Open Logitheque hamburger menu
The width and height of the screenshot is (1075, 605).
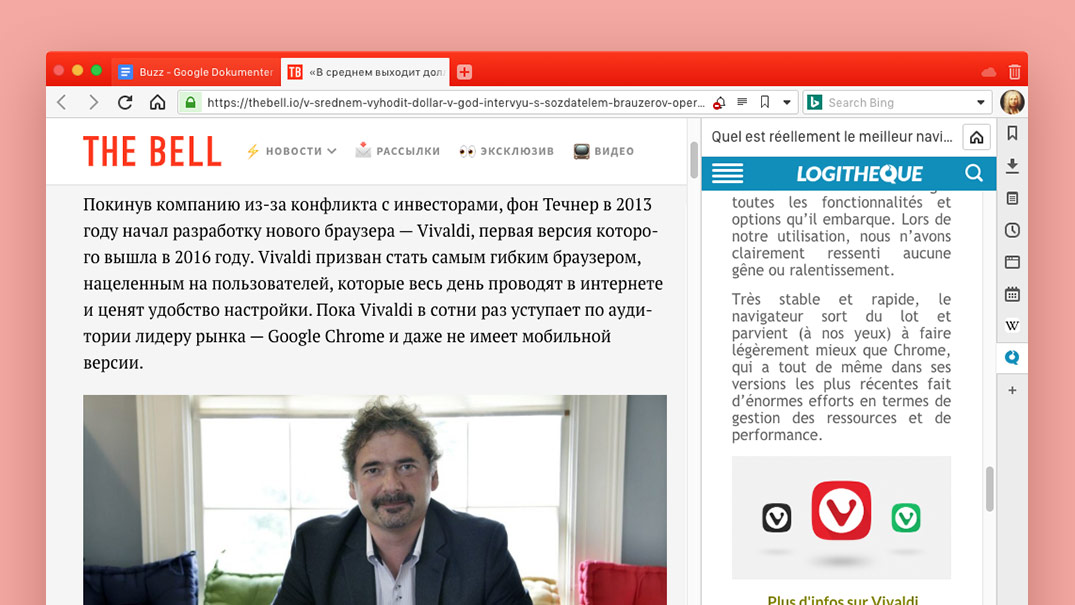click(x=727, y=174)
